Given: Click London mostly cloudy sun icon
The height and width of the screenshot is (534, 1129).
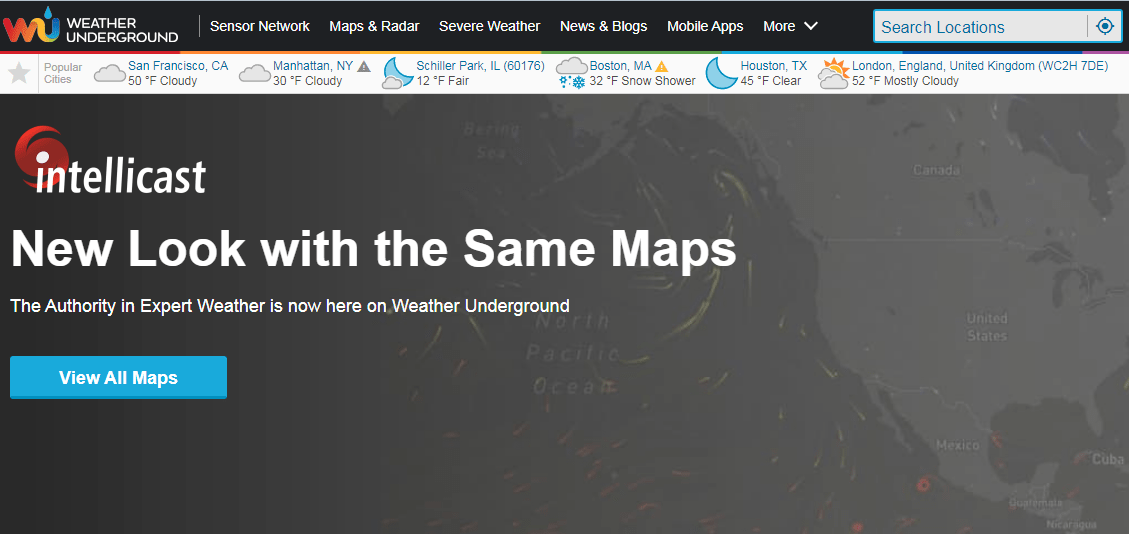Looking at the screenshot, I should (833, 73).
